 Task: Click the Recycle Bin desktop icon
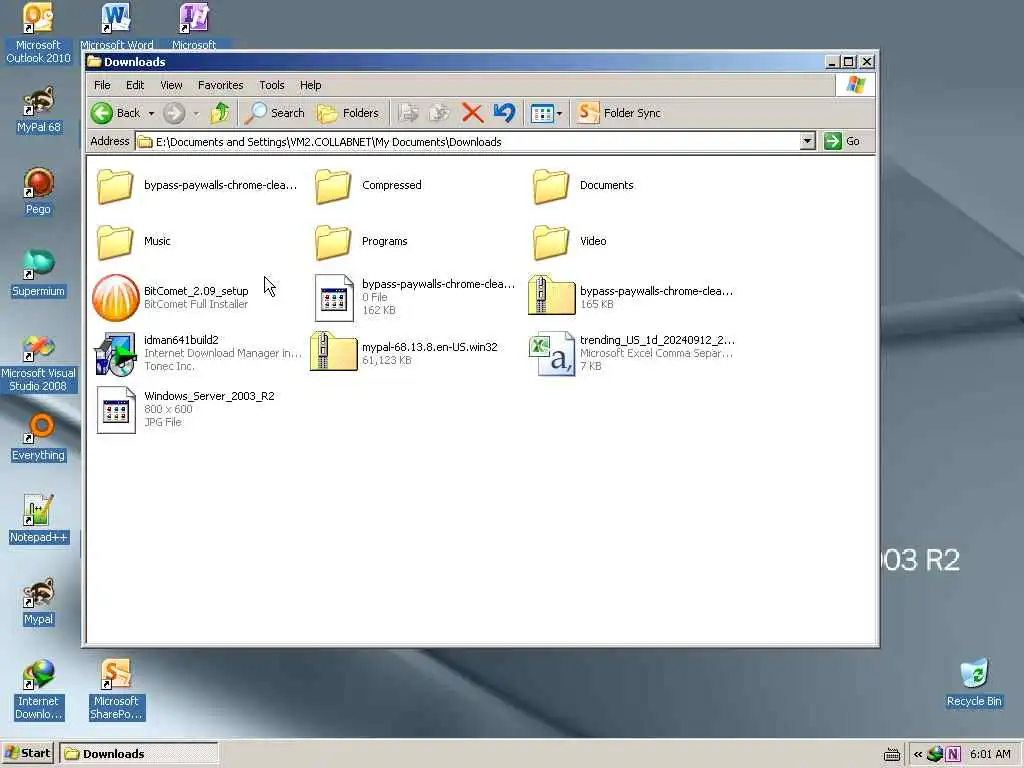coord(974,684)
